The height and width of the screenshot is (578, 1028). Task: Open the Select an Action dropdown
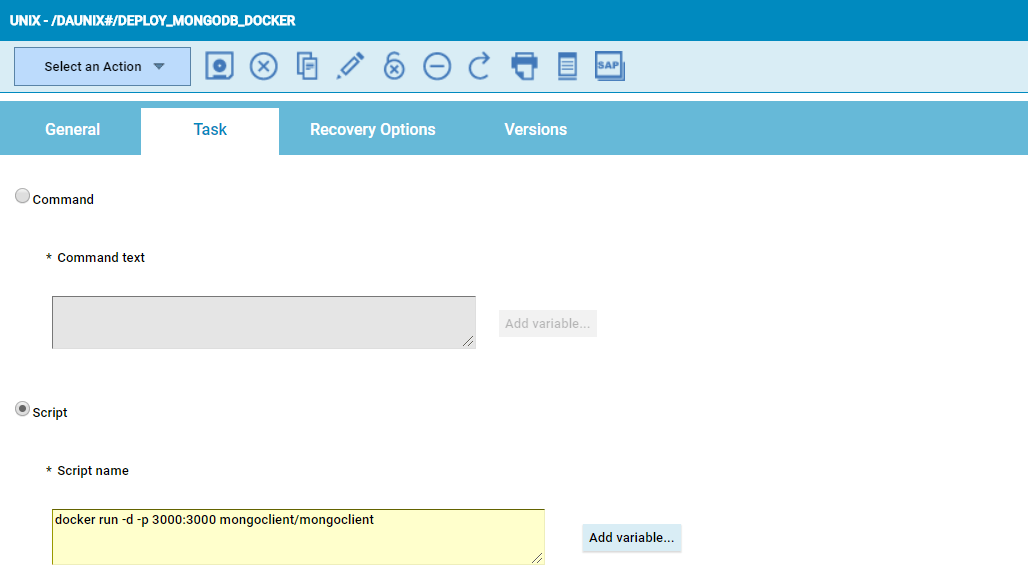(102, 66)
